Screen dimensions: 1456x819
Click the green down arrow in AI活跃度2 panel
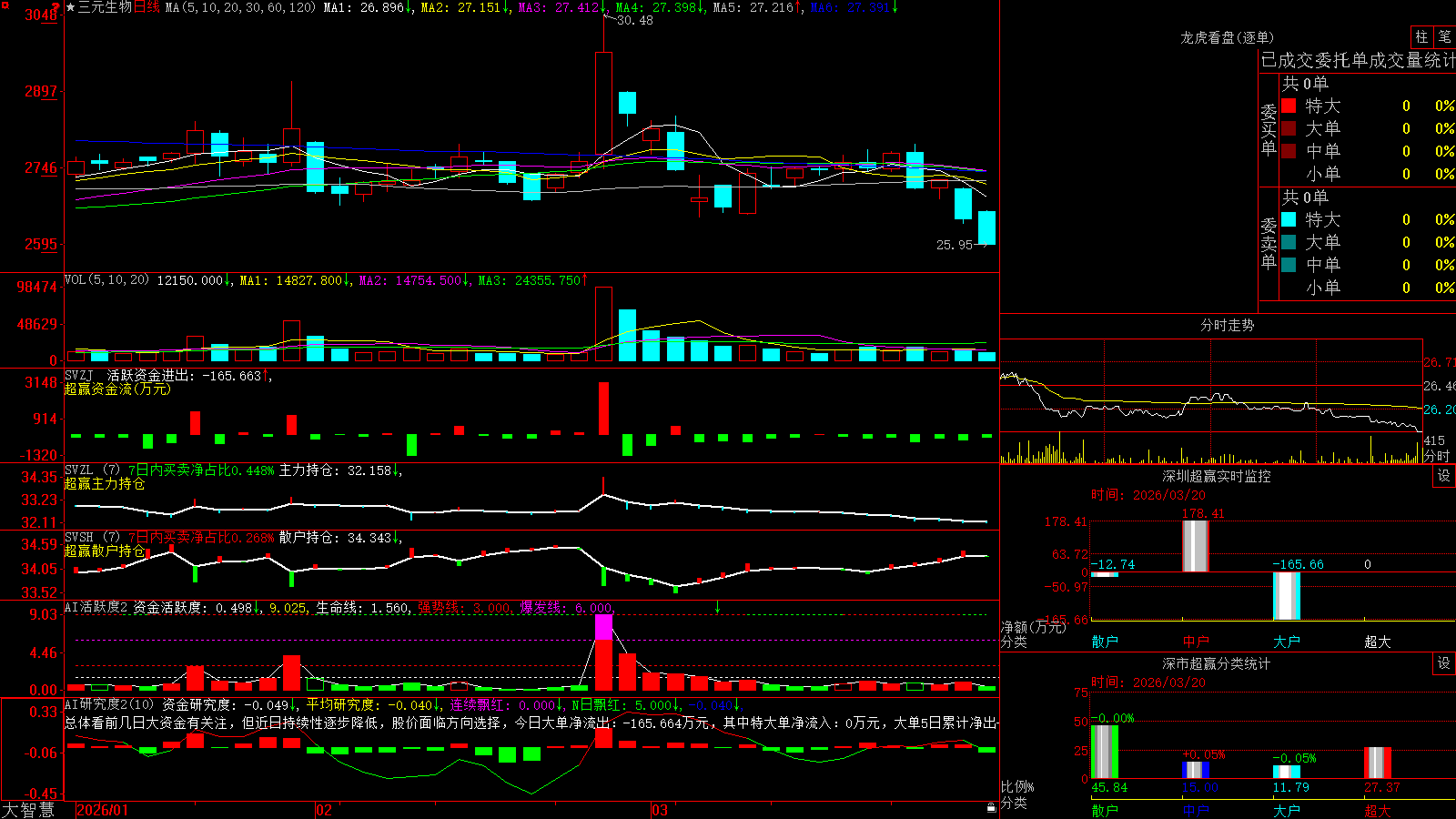click(x=717, y=607)
